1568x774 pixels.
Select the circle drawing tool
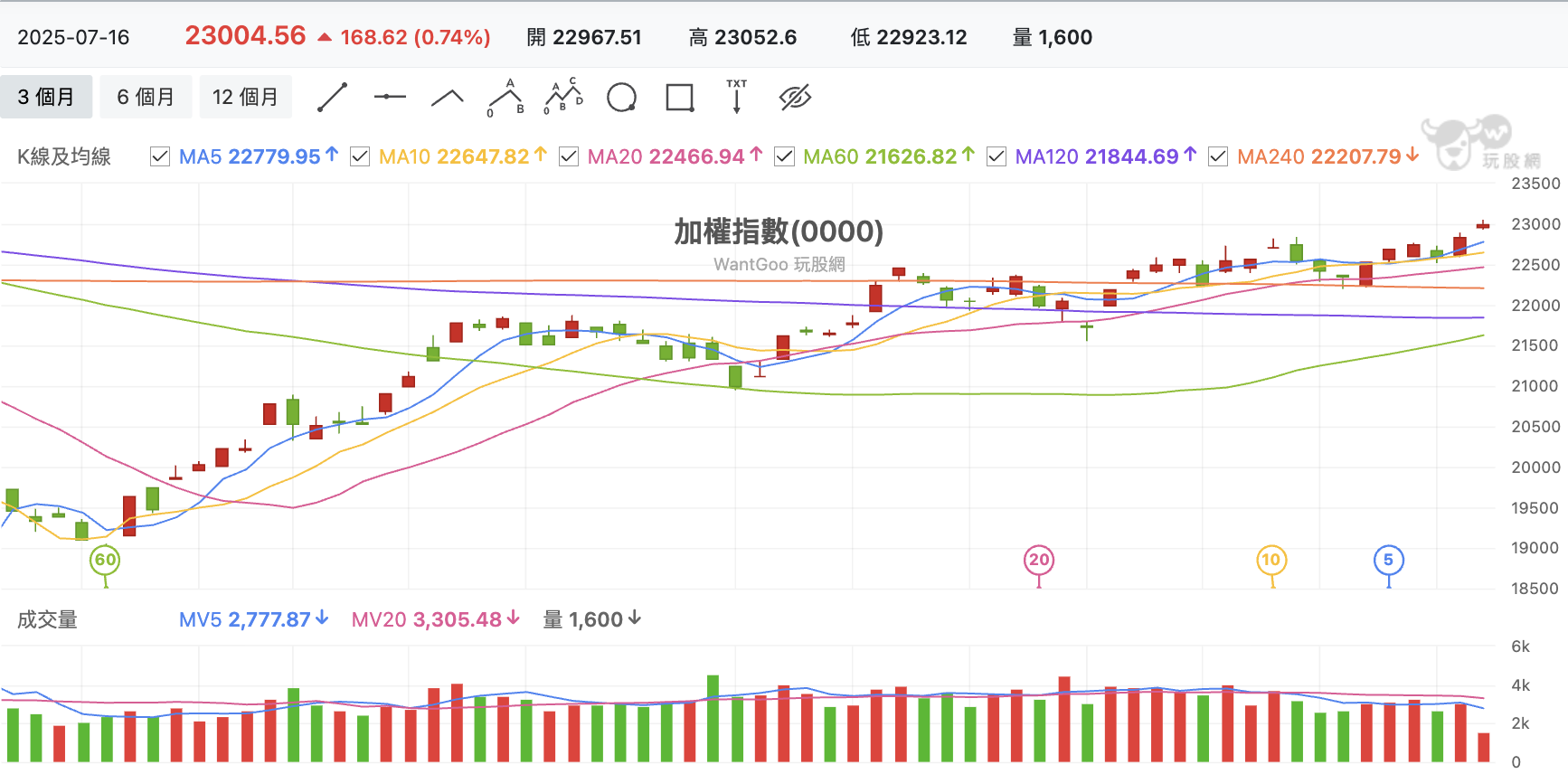coord(621,97)
